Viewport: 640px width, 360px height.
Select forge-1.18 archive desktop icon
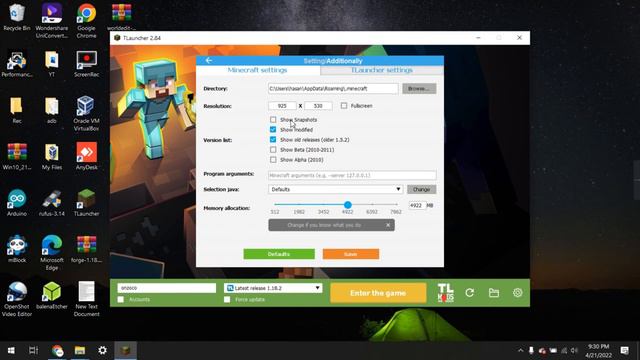tap(86, 249)
